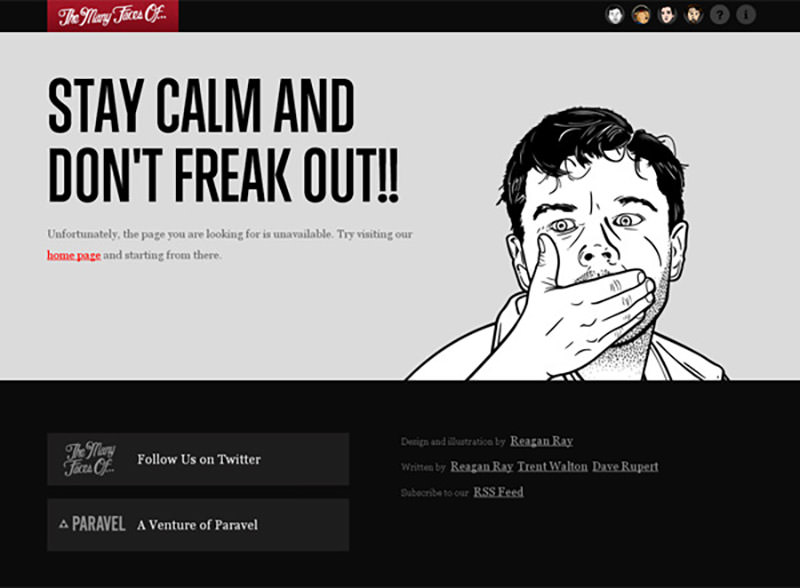Screen dimensions: 800x588
Task: Open Reagan Ray link under Written by
Action: pos(482,466)
